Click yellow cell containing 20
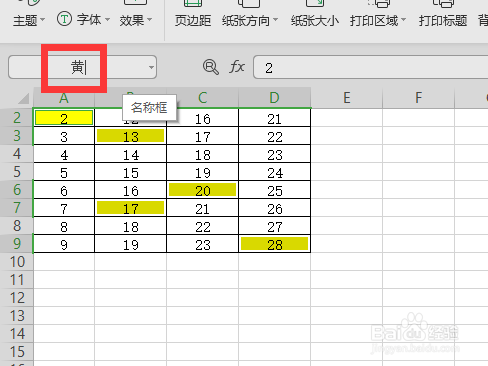The image size is (488, 366). coord(202,190)
